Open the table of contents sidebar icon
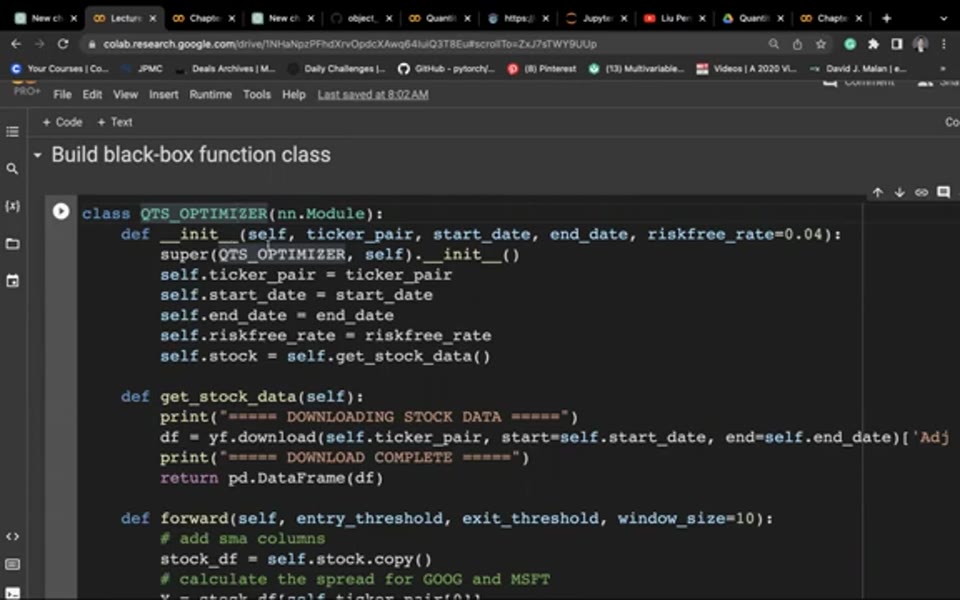 pyautogui.click(x=12, y=132)
